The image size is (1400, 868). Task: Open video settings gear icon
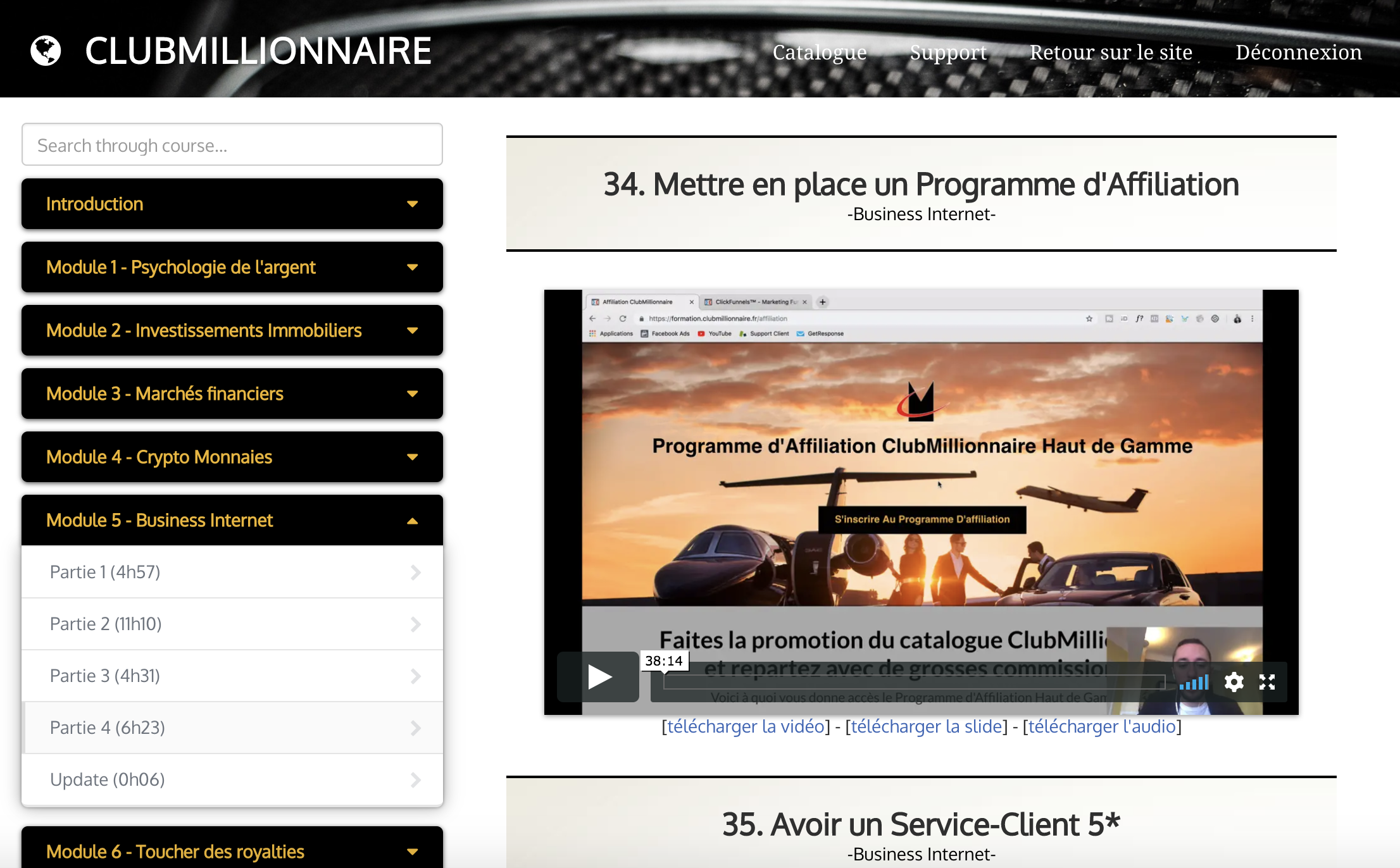1234,682
